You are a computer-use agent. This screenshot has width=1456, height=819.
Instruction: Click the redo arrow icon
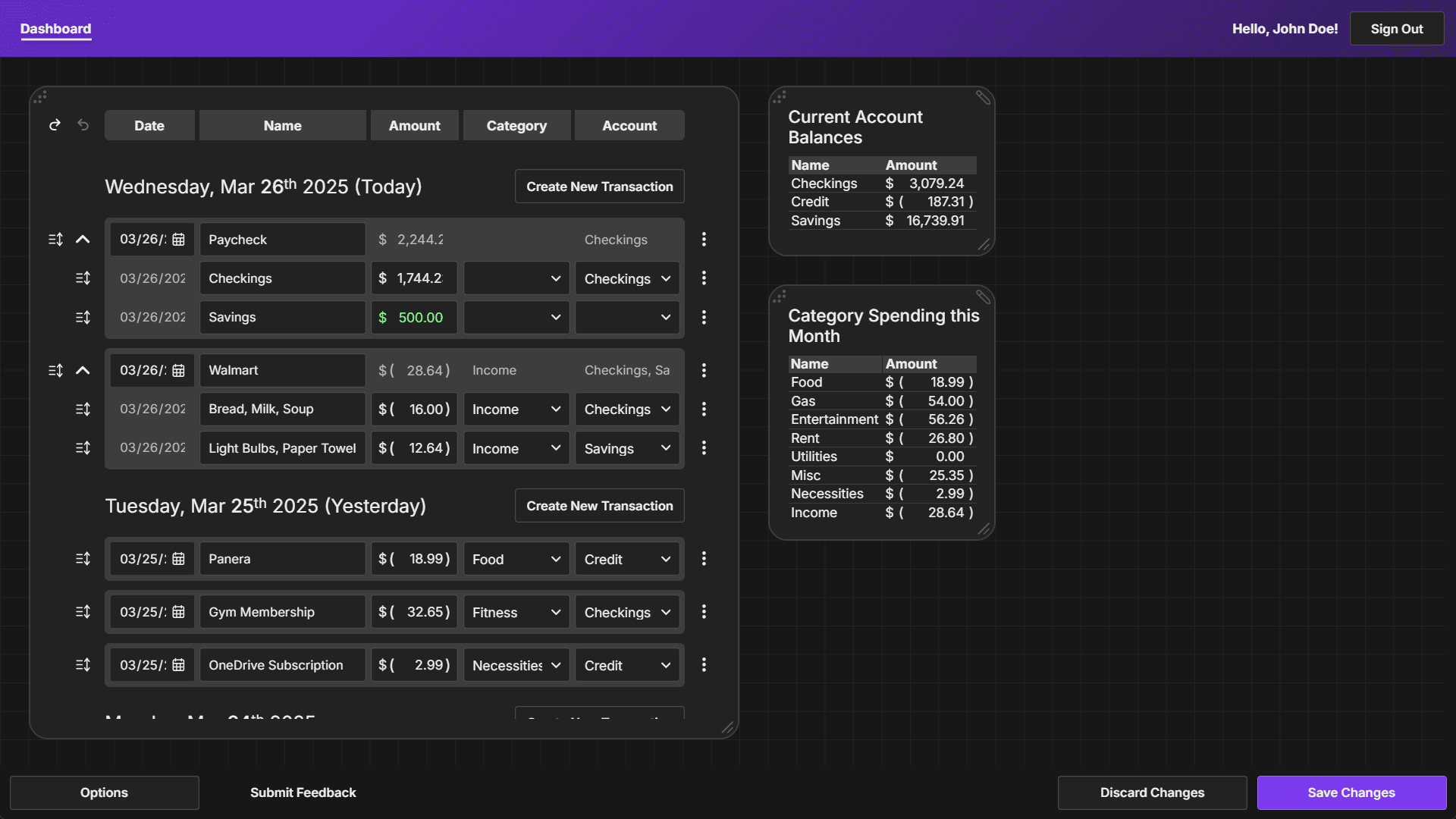[55, 125]
